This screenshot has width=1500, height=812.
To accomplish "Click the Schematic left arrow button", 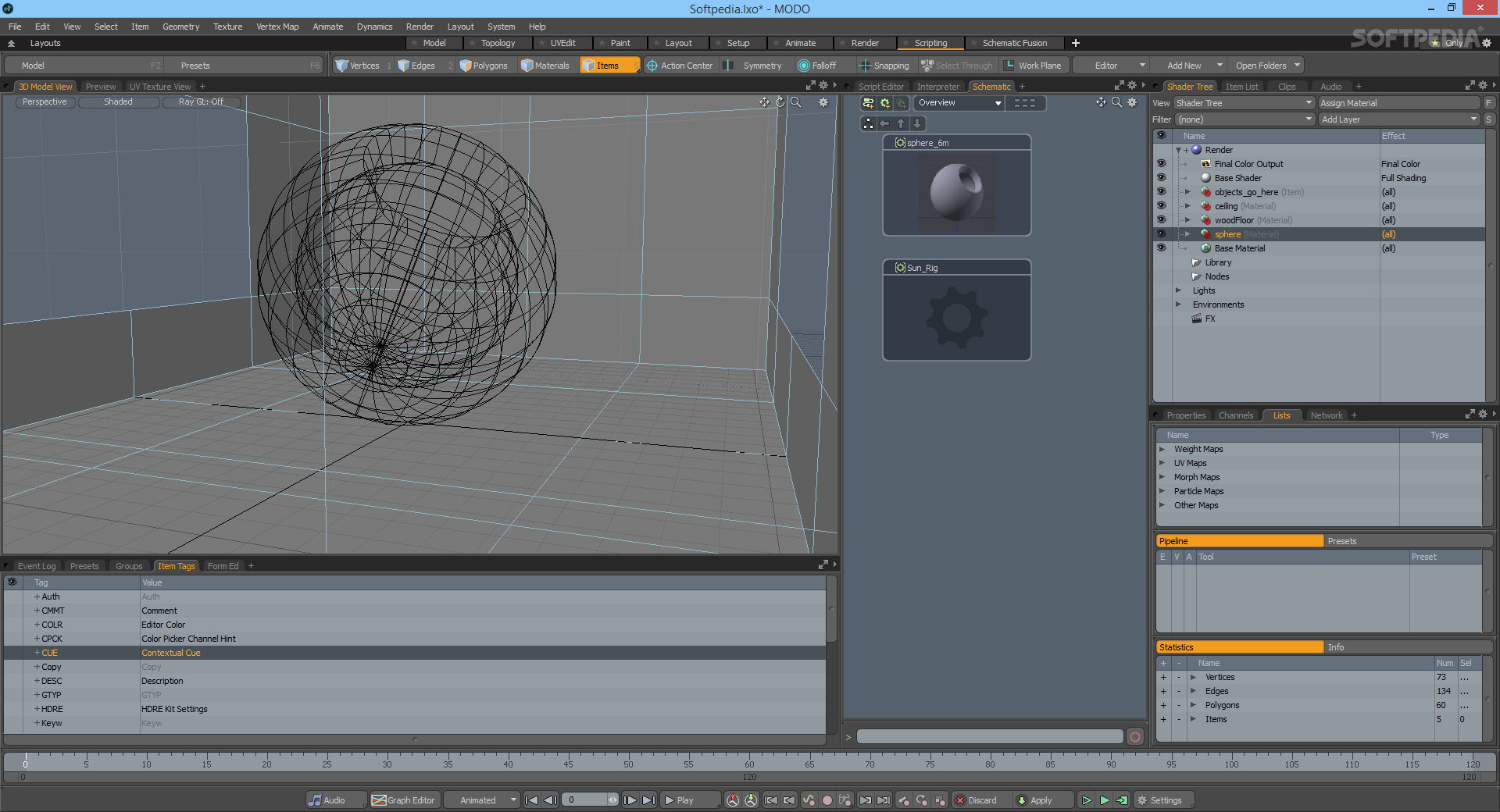I will (884, 123).
